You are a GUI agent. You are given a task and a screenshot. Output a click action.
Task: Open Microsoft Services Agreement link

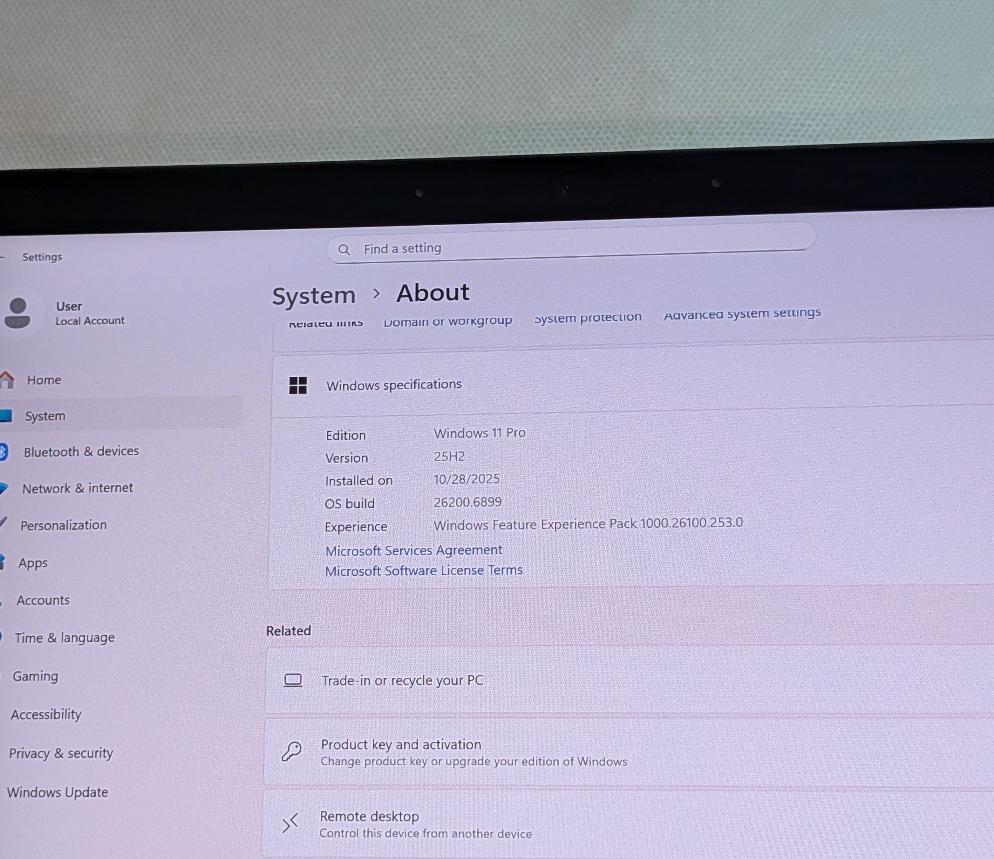(413, 550)
